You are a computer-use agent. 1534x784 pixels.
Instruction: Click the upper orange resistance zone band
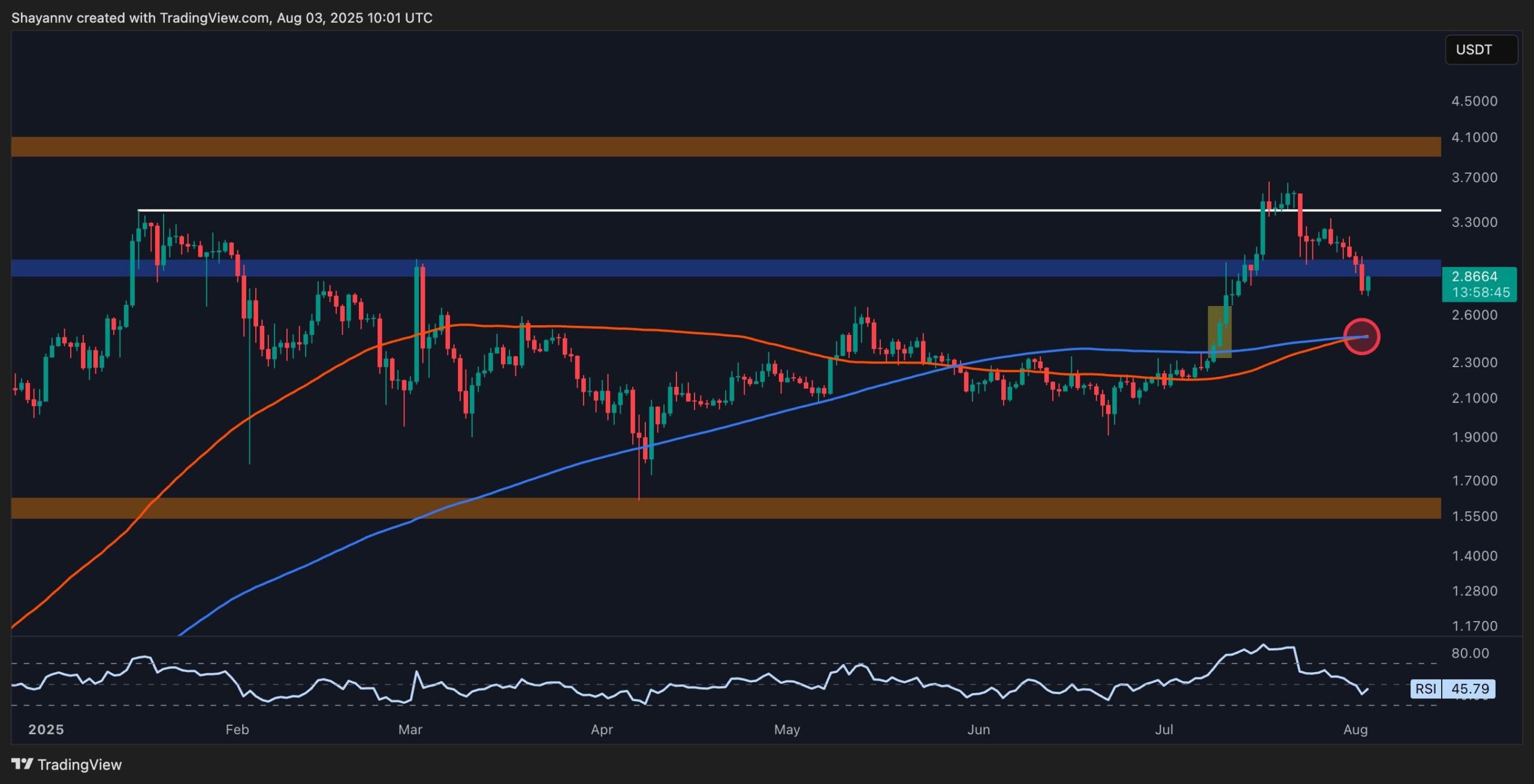coord(719,147)
